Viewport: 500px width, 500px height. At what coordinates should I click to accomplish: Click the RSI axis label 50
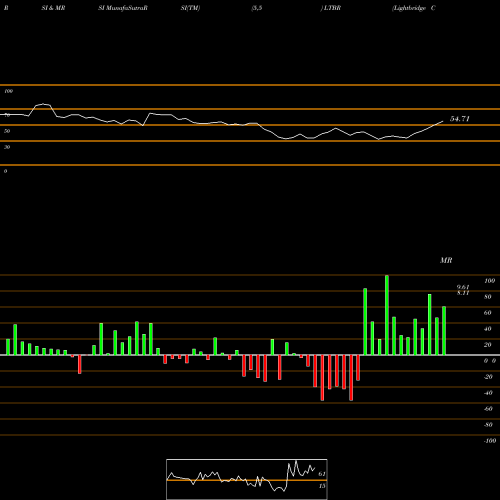pos(7,131)
